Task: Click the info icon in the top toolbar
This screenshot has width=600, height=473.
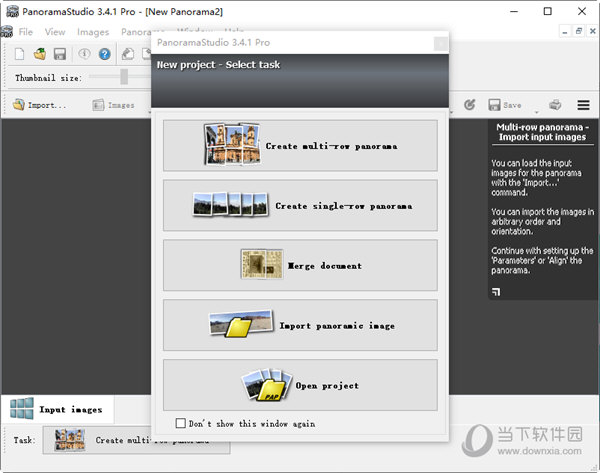Action: point(84,54)
